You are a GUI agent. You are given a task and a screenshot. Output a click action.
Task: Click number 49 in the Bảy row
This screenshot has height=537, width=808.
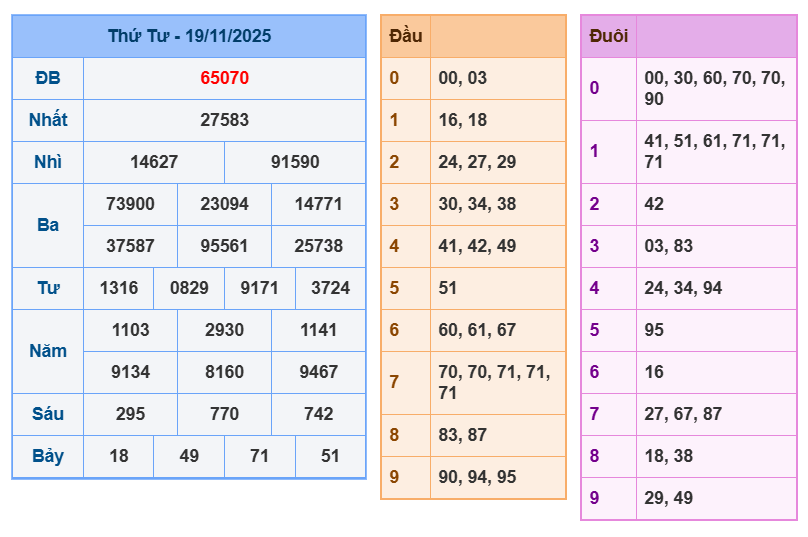[x=189, y=456]
